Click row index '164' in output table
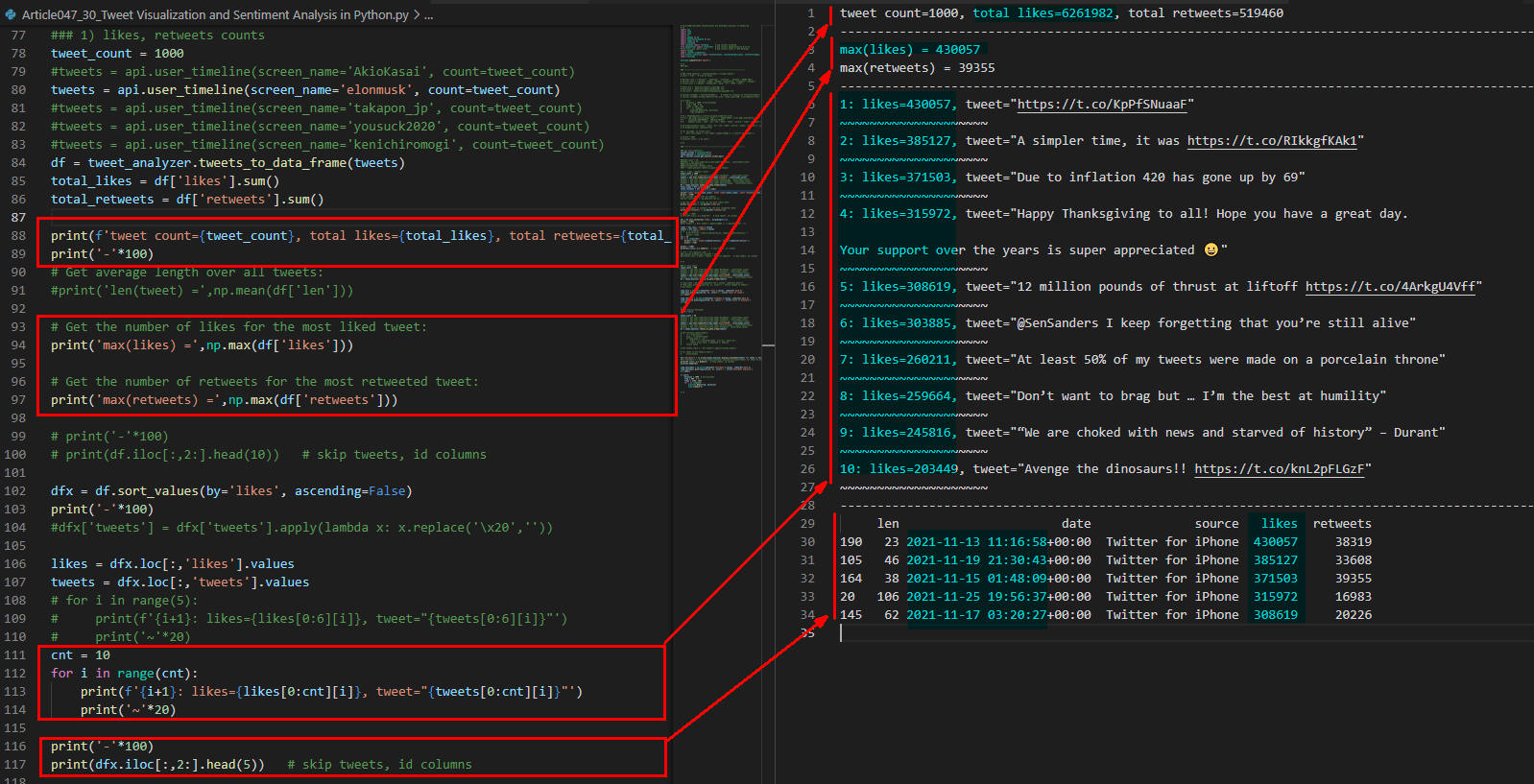 pyautogui.click(x=851, y=578)
